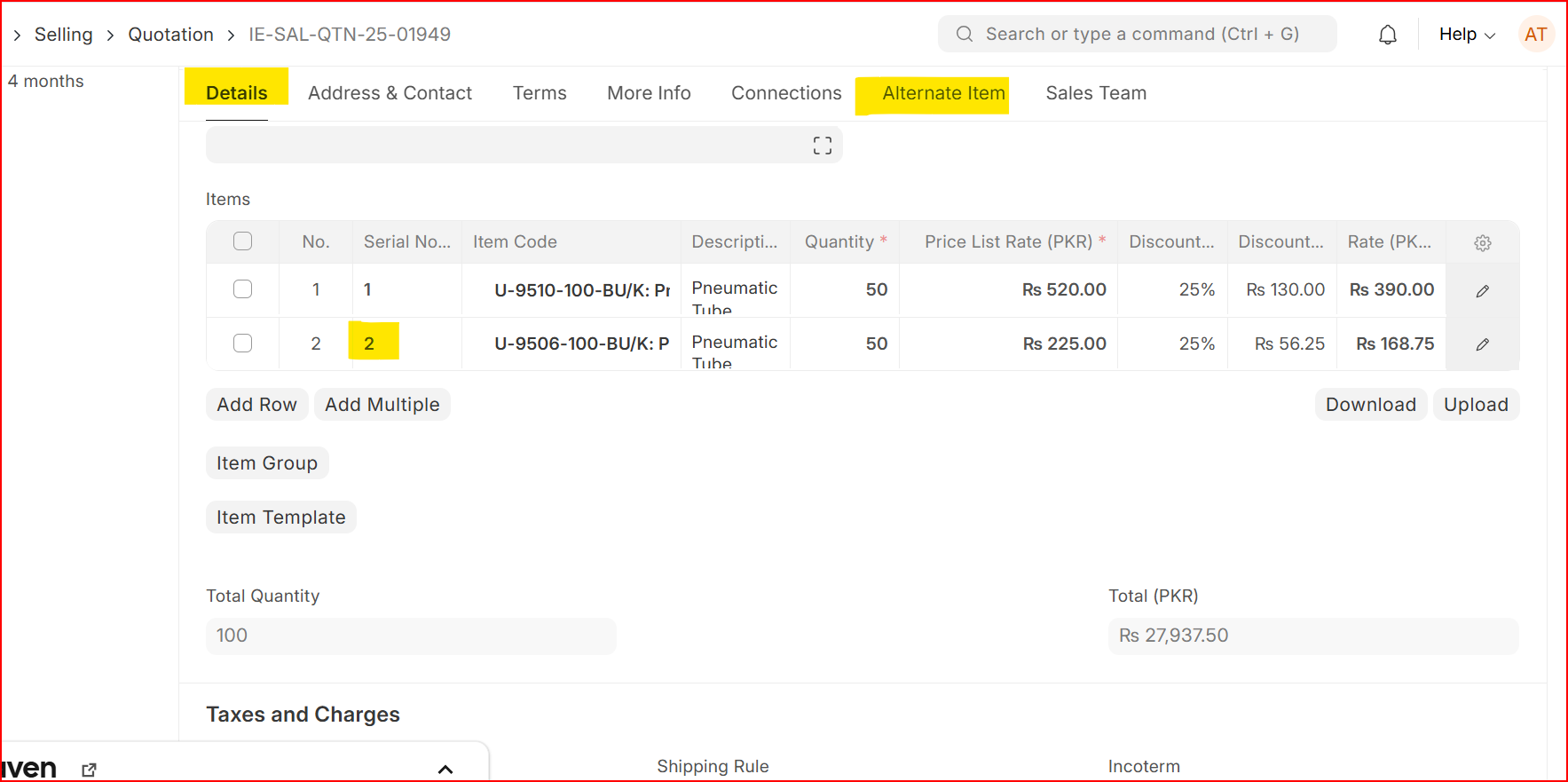Open the Address & Contact tab
This screenshot has height=782, width=1568.
[390, 93]
